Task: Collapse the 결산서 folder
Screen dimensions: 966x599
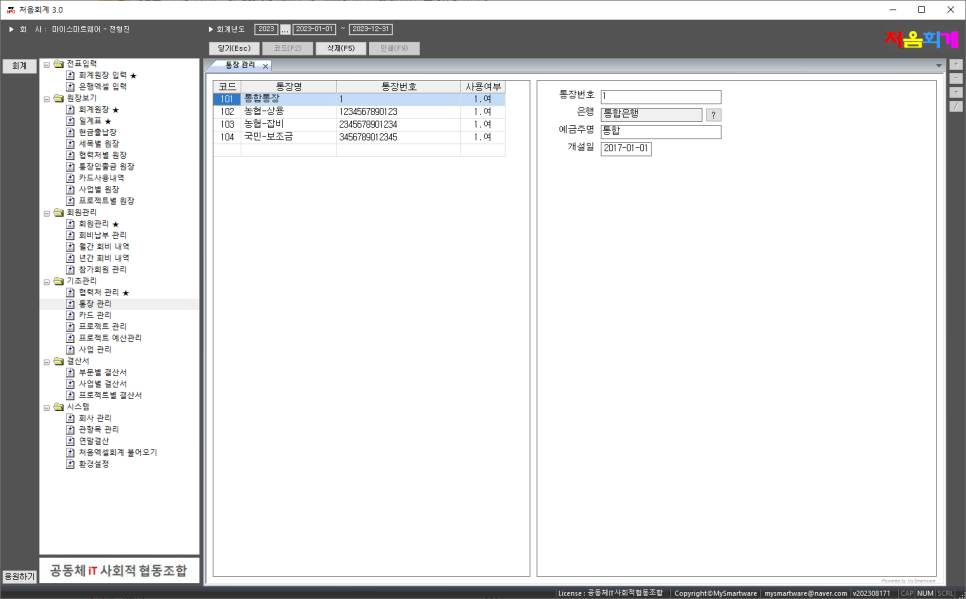Action: click(47, 362)
